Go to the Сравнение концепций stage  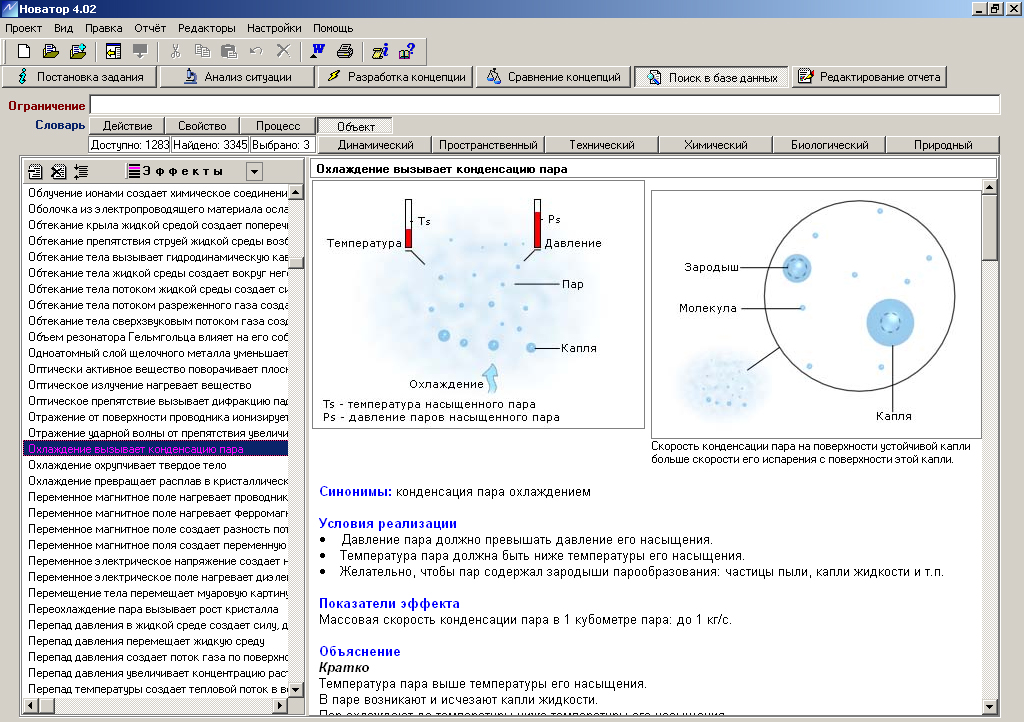(554, 77)
